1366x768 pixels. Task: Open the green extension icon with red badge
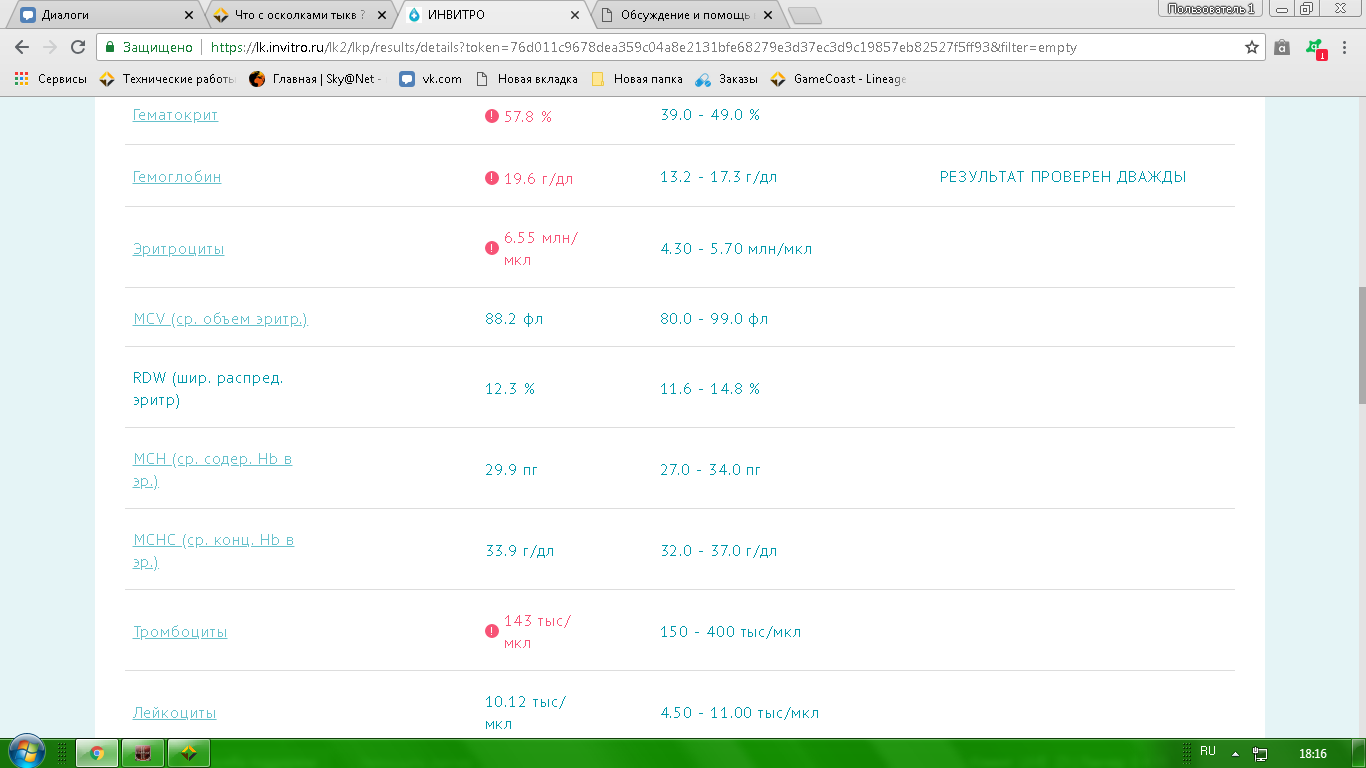(x=1315, y=48)
